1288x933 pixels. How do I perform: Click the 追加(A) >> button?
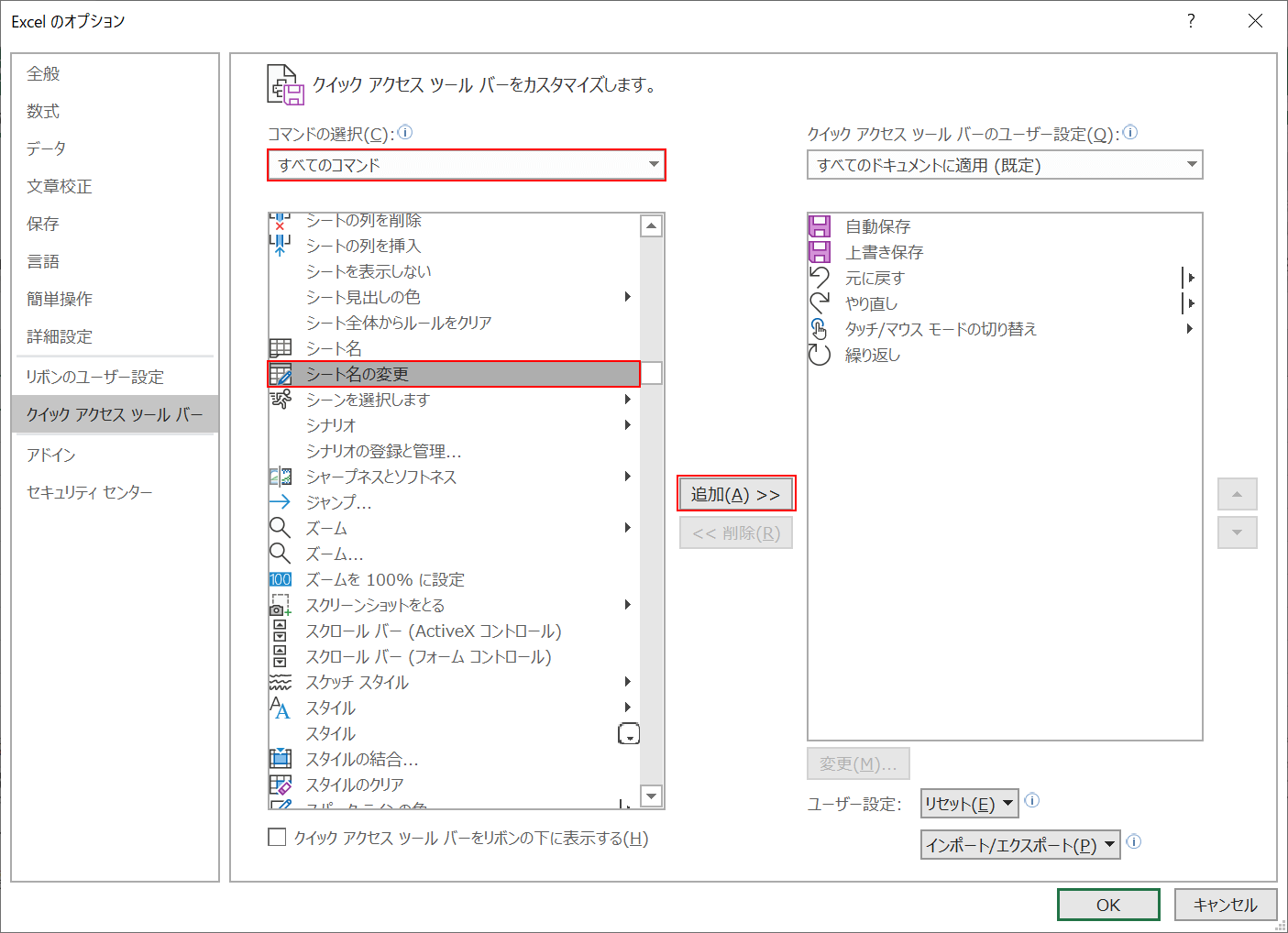pos(736,494)
